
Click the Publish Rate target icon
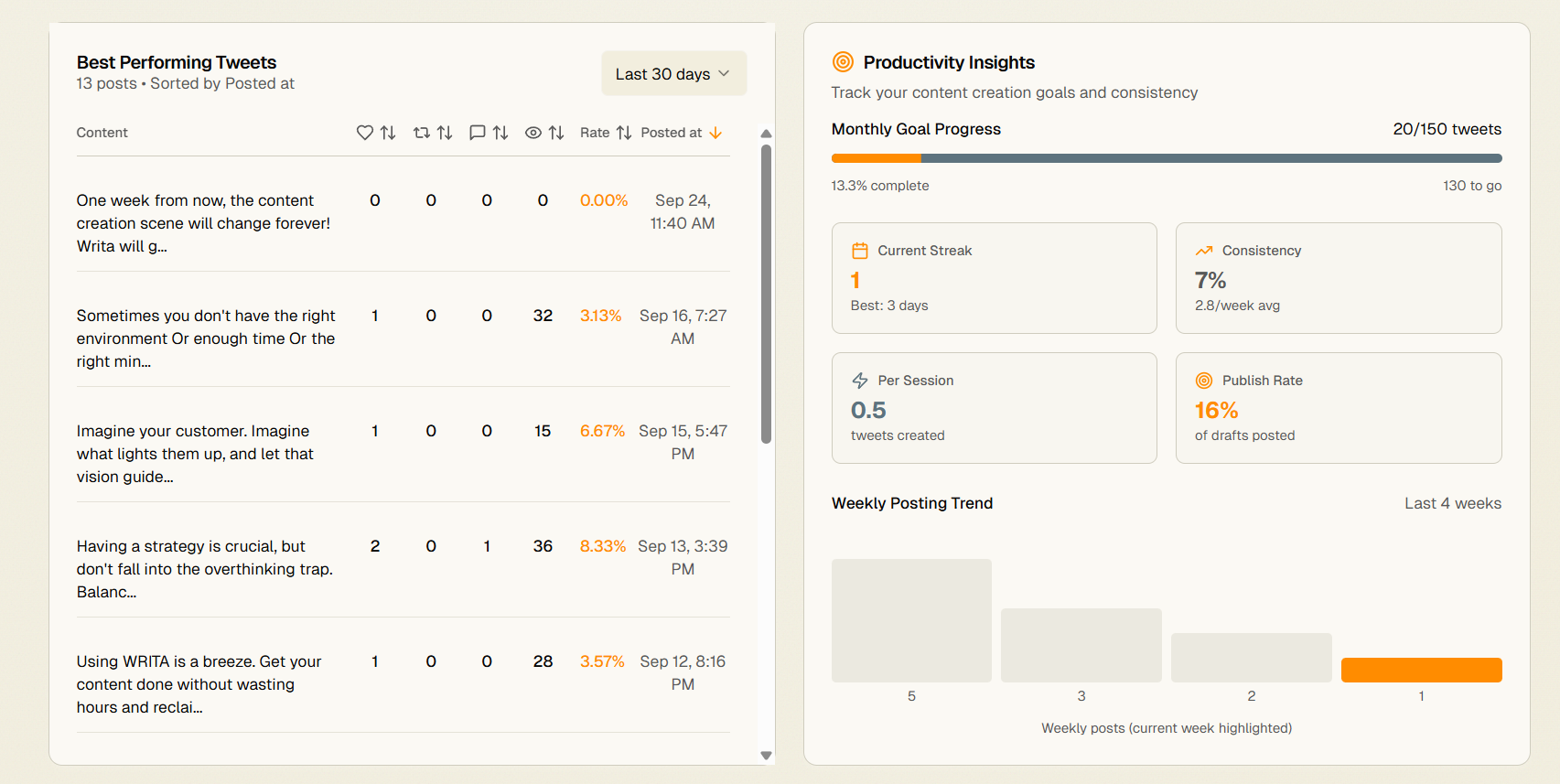(1204, 381)
